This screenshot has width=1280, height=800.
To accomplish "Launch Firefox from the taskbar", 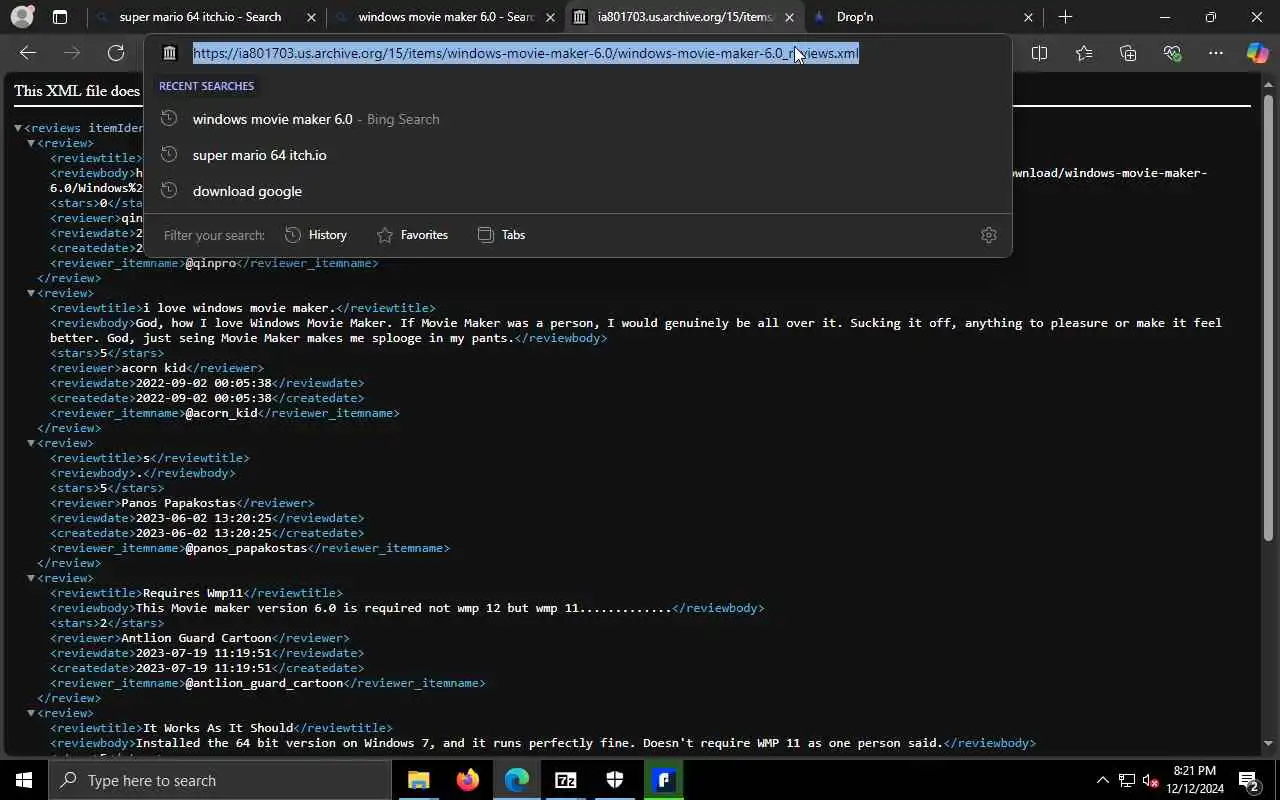I will 467,780.
